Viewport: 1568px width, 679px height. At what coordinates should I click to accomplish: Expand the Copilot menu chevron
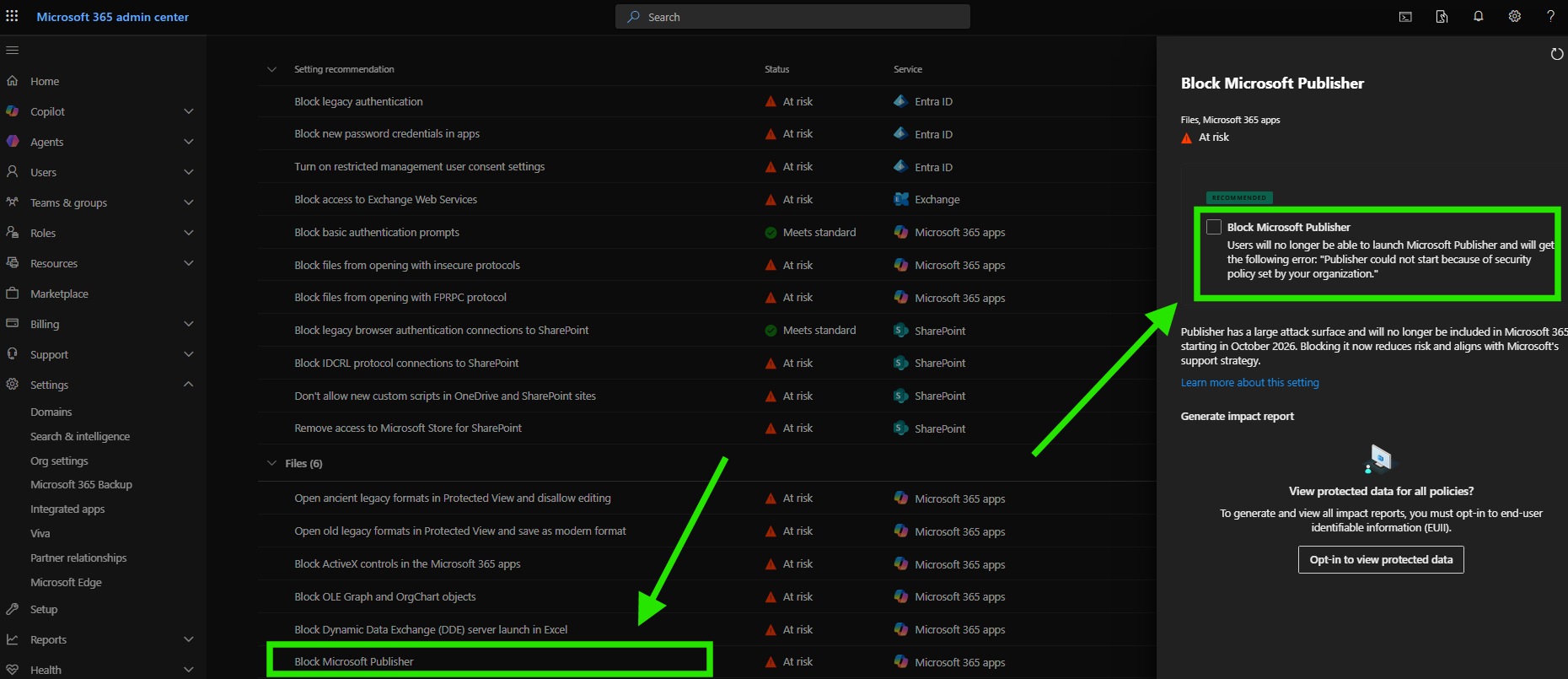click(x=189, y=111)
